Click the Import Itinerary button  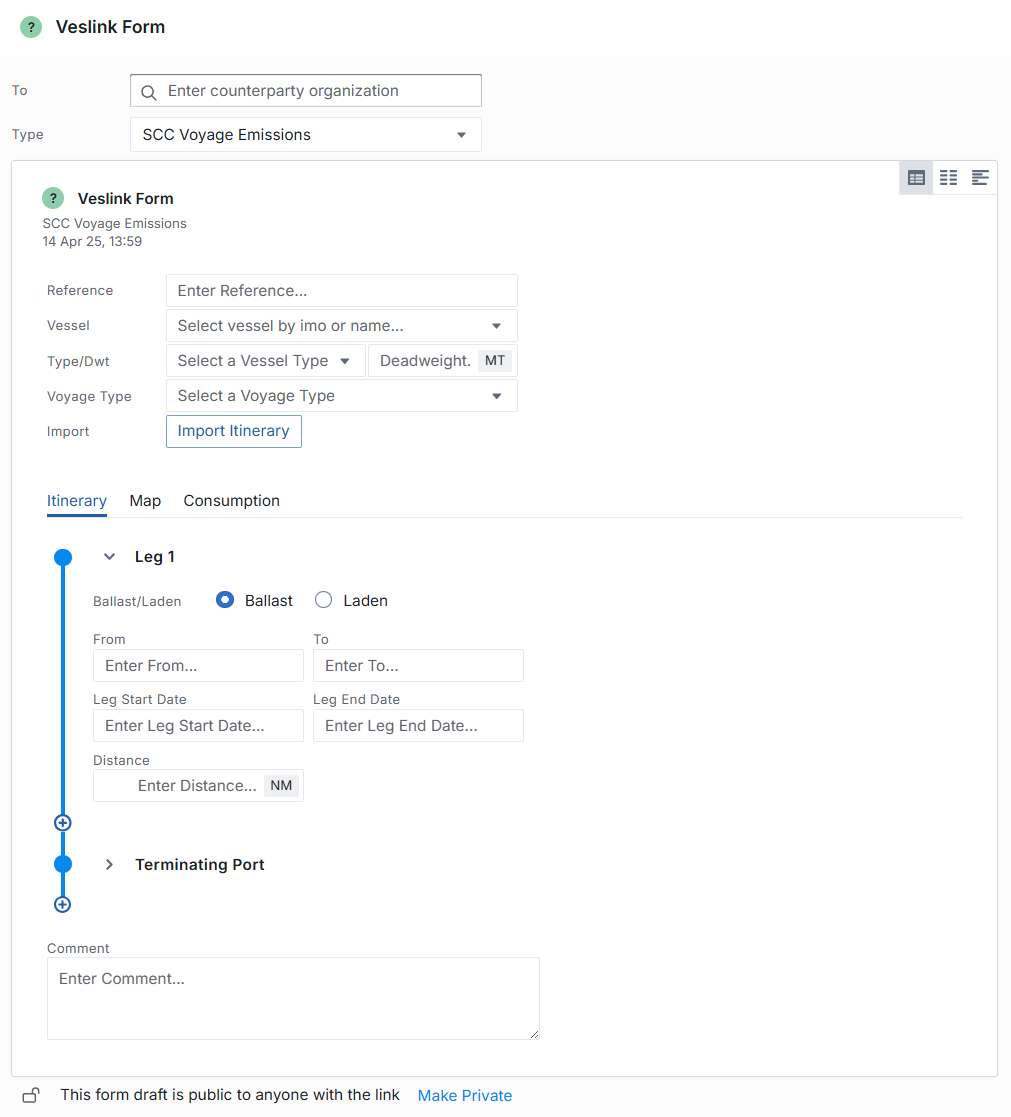pyautogui.click(x=233, y=431)
